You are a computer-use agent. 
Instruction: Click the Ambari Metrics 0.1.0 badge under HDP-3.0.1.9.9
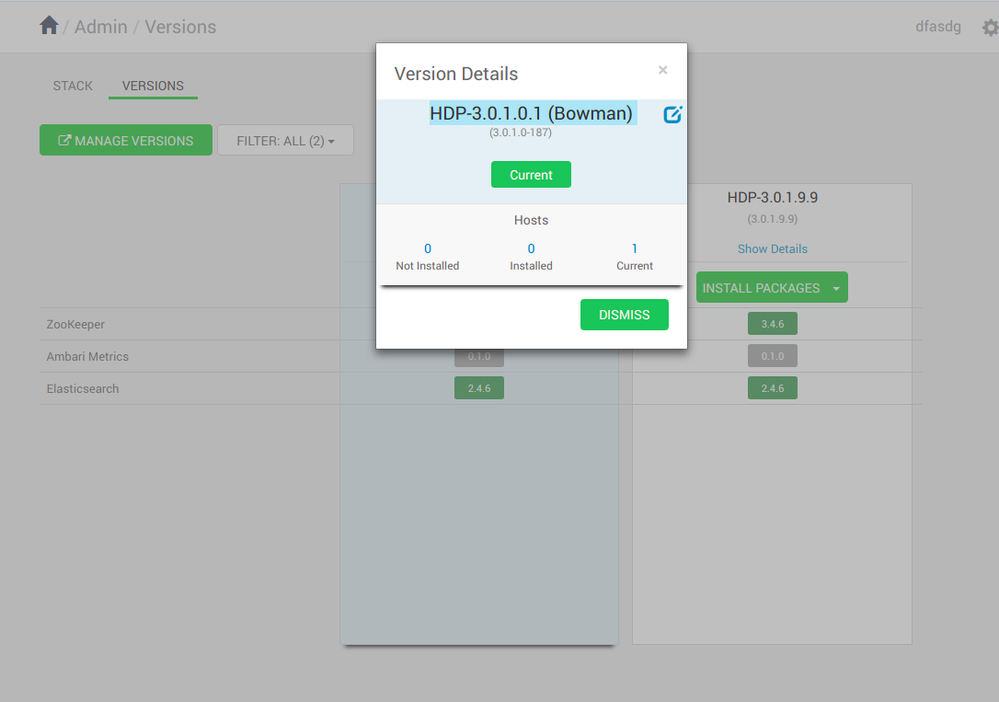[772, 356]
